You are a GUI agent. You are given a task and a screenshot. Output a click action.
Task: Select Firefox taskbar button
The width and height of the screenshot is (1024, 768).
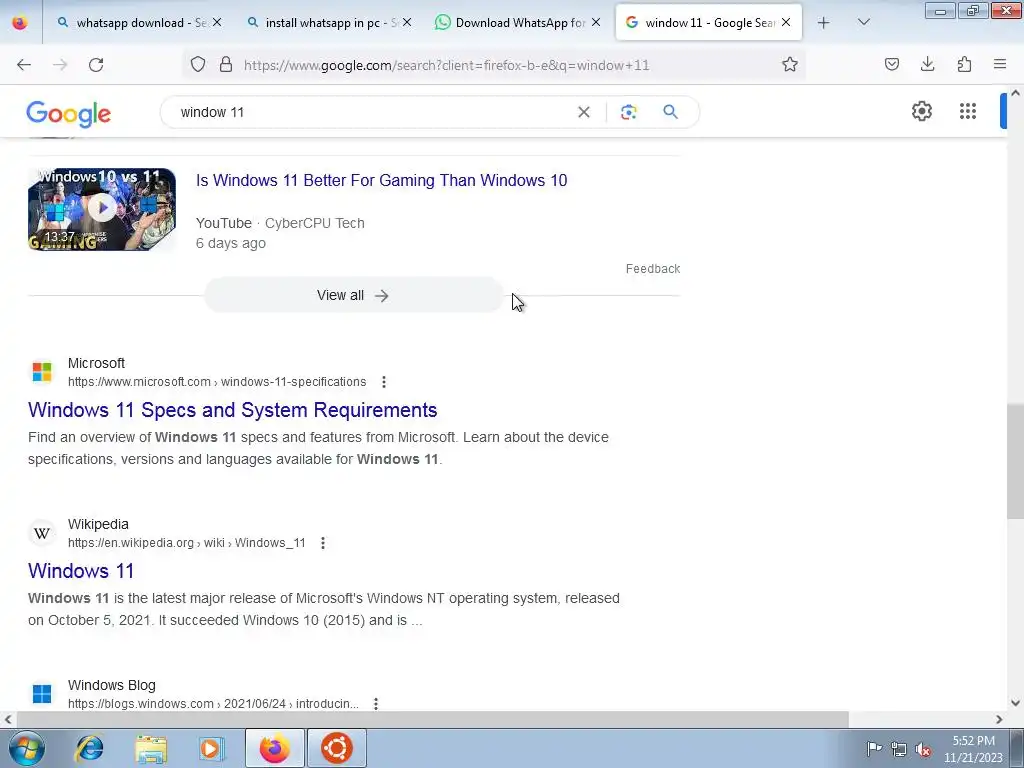(275, 748)
